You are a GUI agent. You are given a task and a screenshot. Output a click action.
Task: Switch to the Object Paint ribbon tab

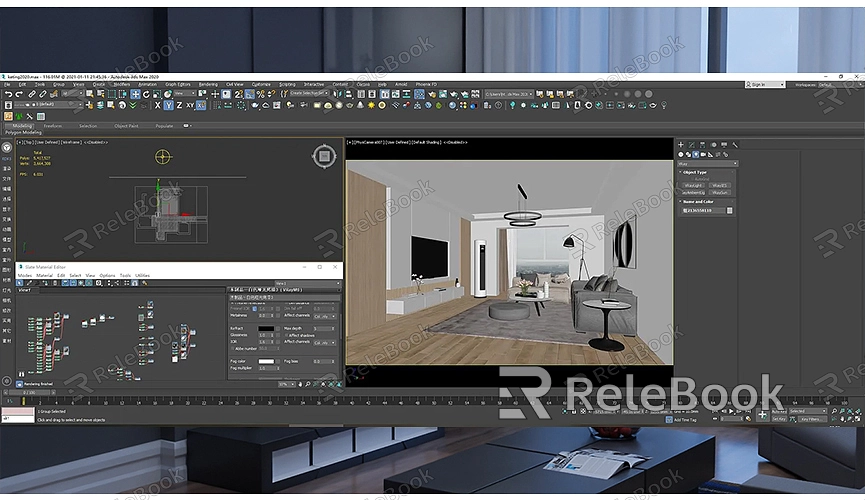coord(126,126)
